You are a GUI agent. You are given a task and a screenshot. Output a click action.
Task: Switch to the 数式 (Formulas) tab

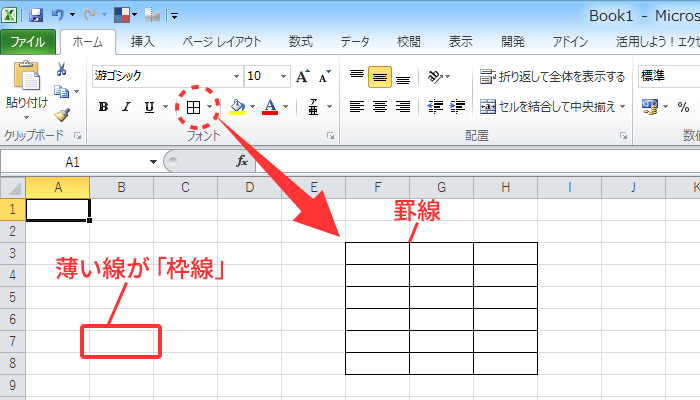click(300, 42)
